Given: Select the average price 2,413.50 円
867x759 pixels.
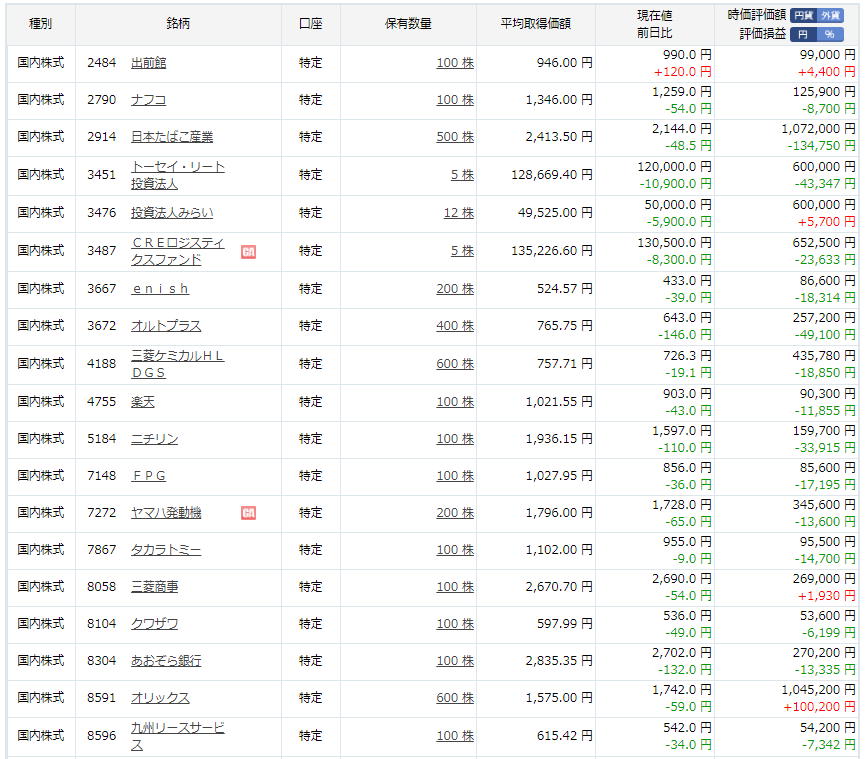Looking at the screenshot, I should pos(559,137).
